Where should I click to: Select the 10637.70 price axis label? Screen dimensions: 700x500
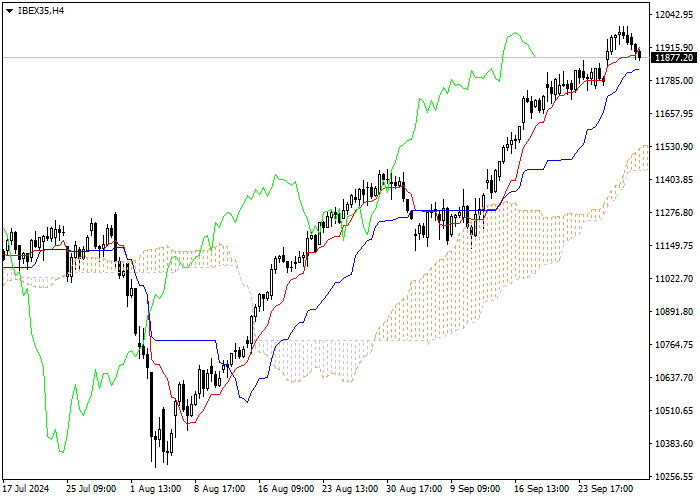click(x=674, y=378)
